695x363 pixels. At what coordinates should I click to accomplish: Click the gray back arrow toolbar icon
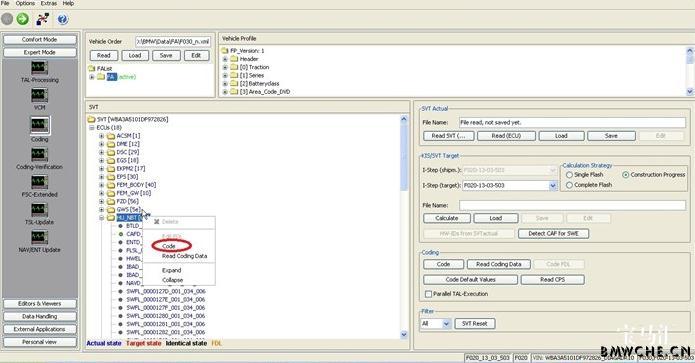pos(7,19)
